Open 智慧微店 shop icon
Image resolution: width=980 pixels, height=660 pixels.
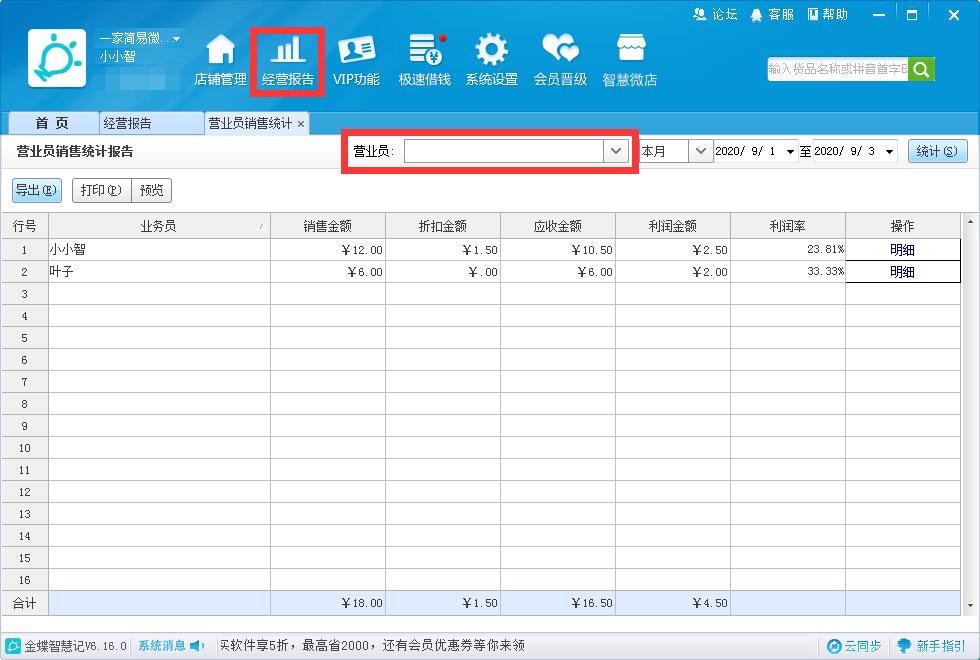click(629, 60)
